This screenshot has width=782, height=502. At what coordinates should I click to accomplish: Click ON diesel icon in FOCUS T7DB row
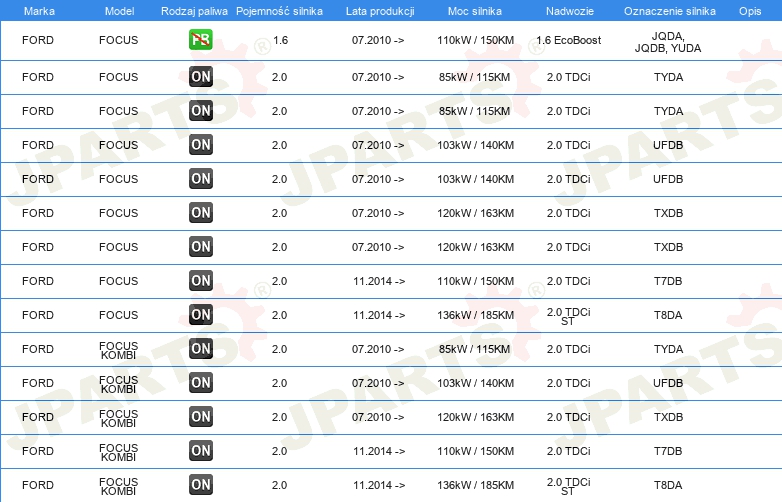coord(201,281)
